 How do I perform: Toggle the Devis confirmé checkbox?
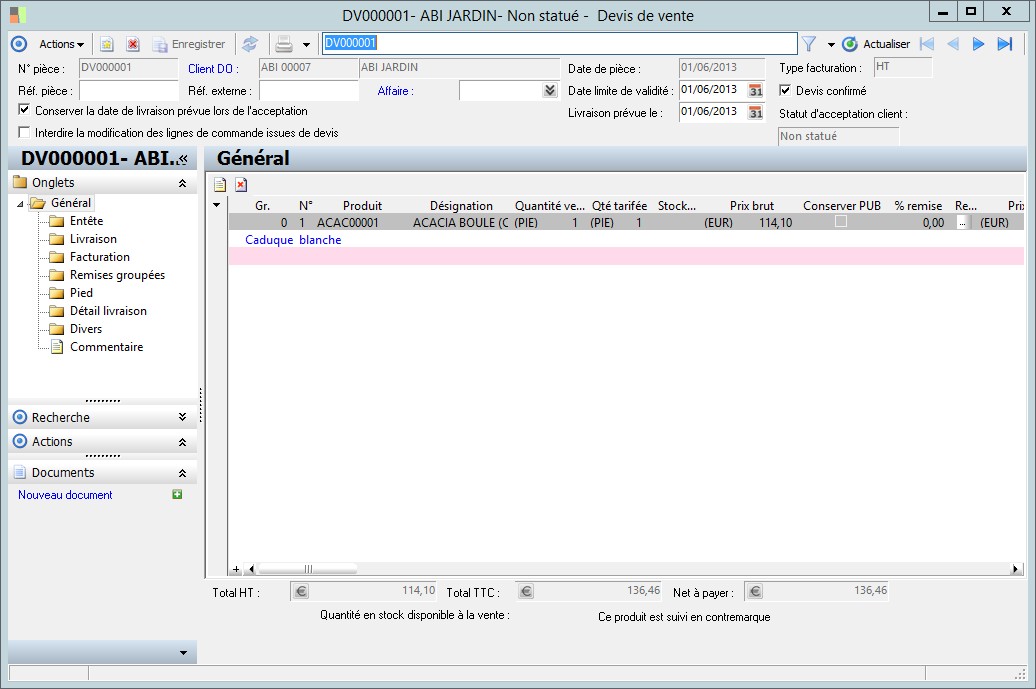click(x=785, y=91)
